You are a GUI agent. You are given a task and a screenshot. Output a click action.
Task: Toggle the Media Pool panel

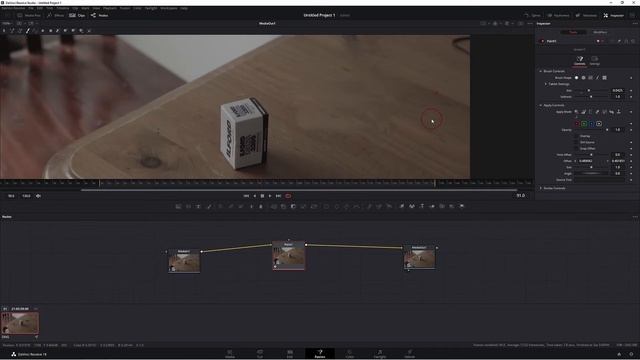pyautogui.click(x=29, y=16)
